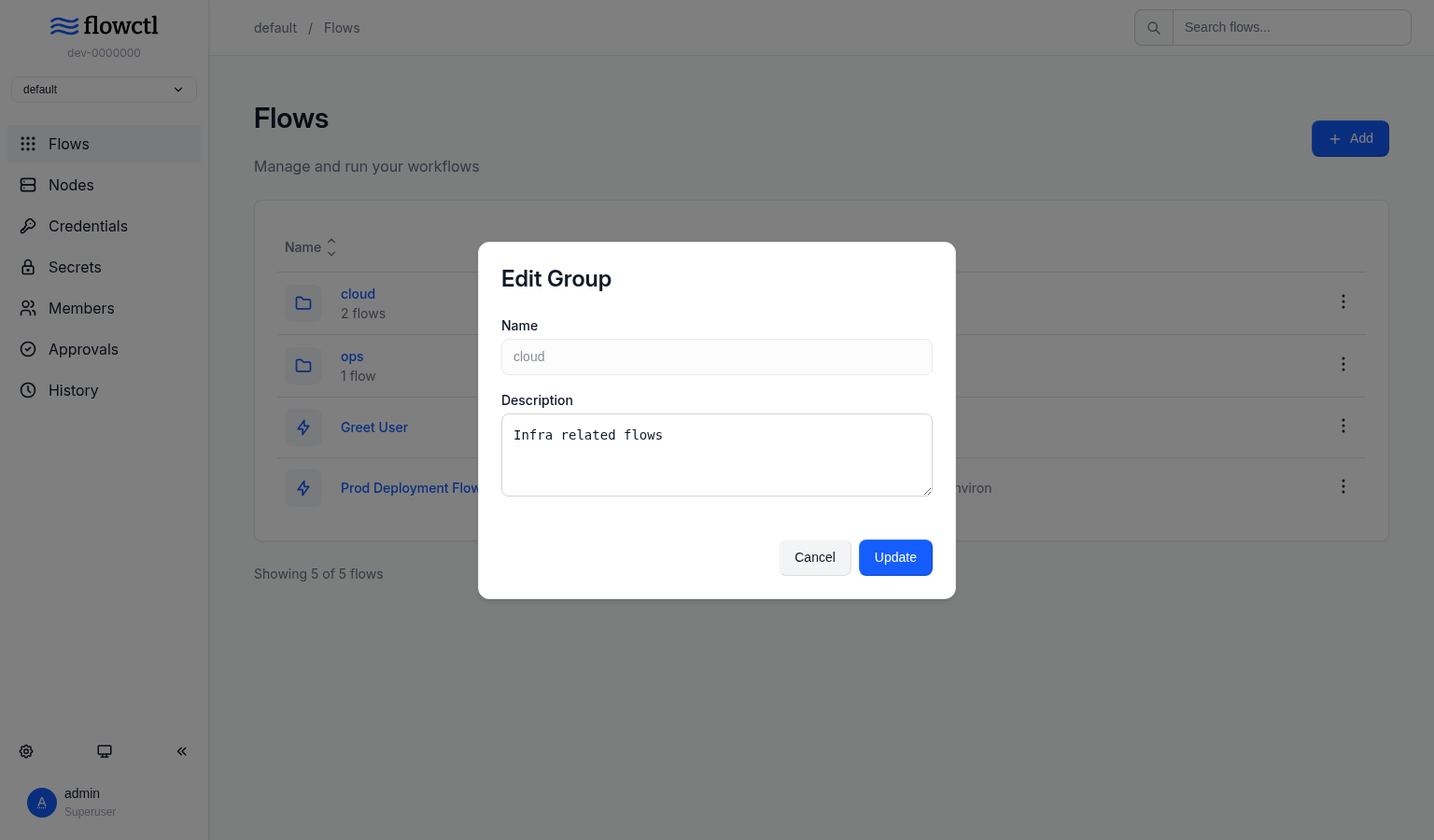Click the 'Manage and run your workflows' subtitle
1434x840 pixels.
(367, 166)
